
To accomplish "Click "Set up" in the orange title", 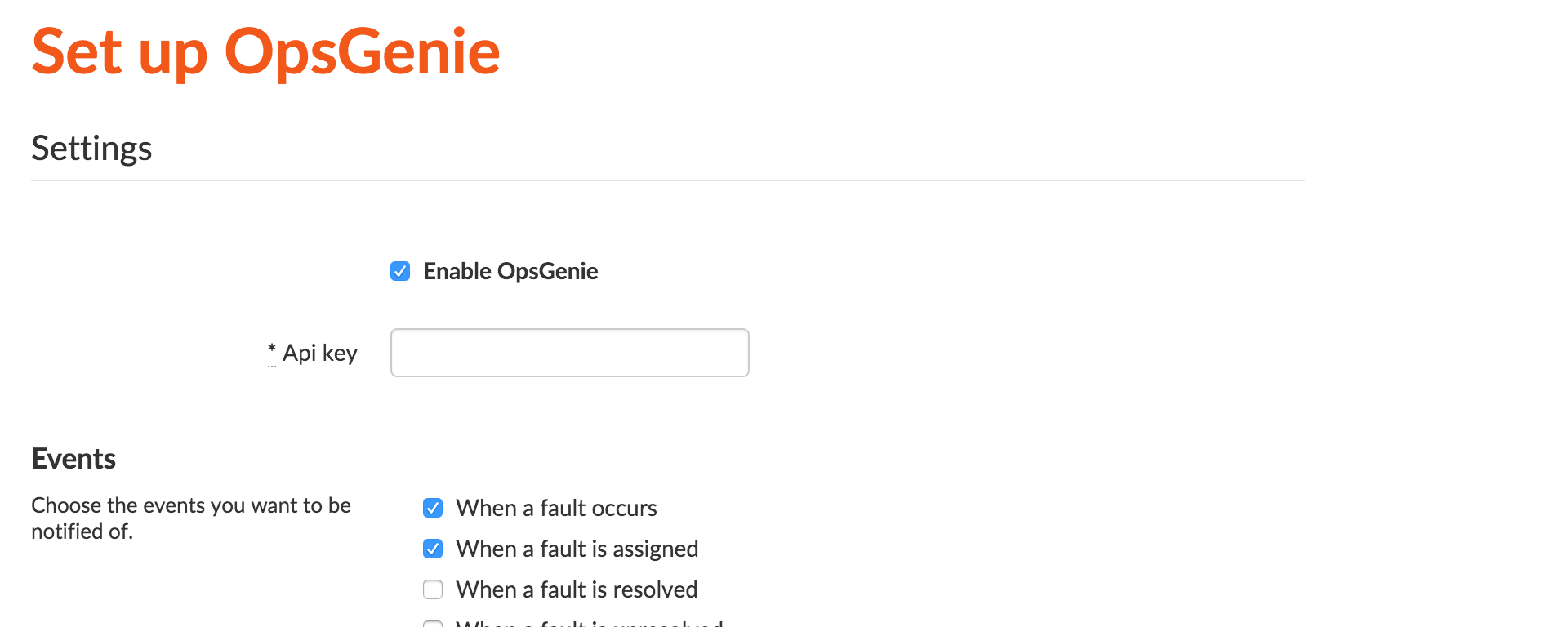I will (x=118, y=52).
